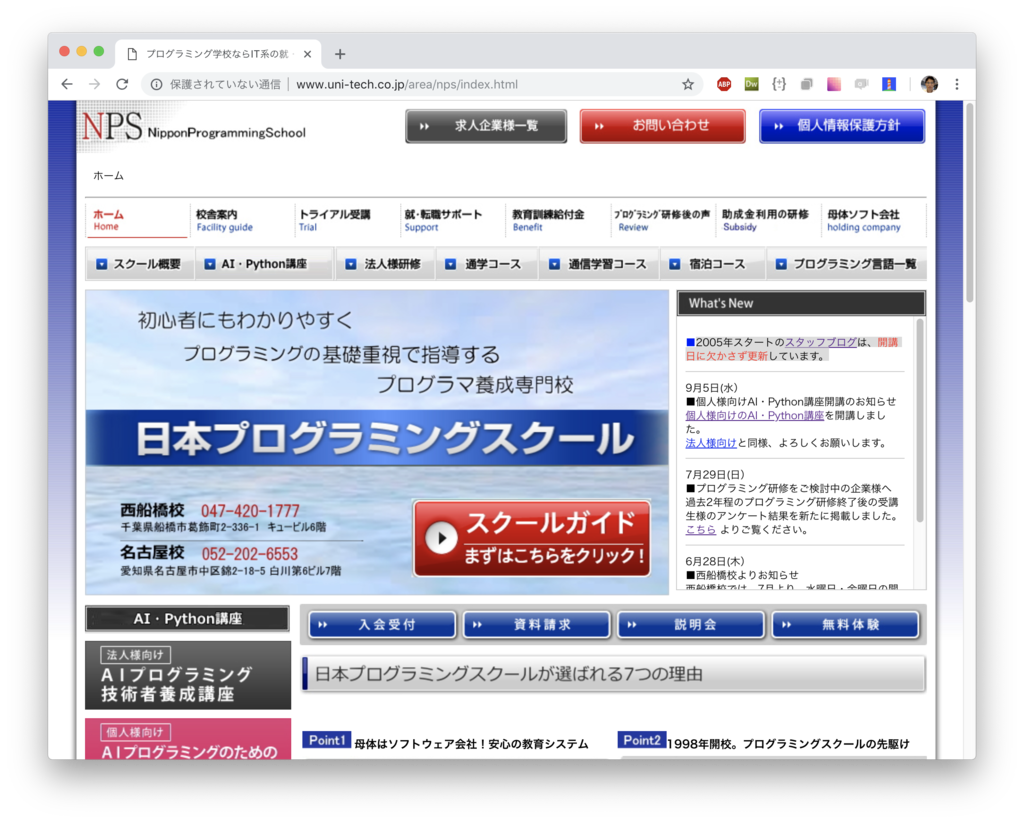1024x823 pixels.
Task: Click the こちら link in What's New
Action: 700,530
